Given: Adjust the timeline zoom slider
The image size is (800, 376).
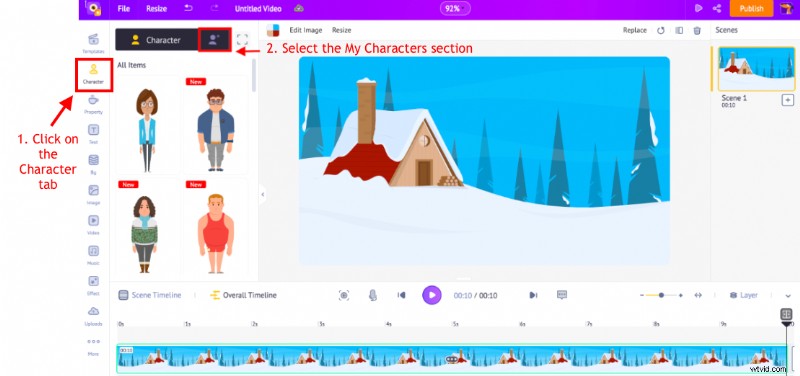Looking at the screenshot, I should [x=661, y=295].
